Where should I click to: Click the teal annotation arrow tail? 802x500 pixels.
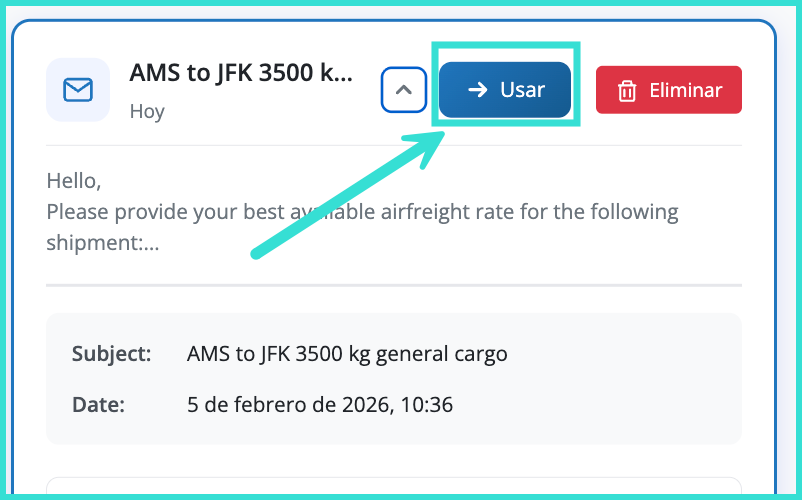[x=257, y=254]
